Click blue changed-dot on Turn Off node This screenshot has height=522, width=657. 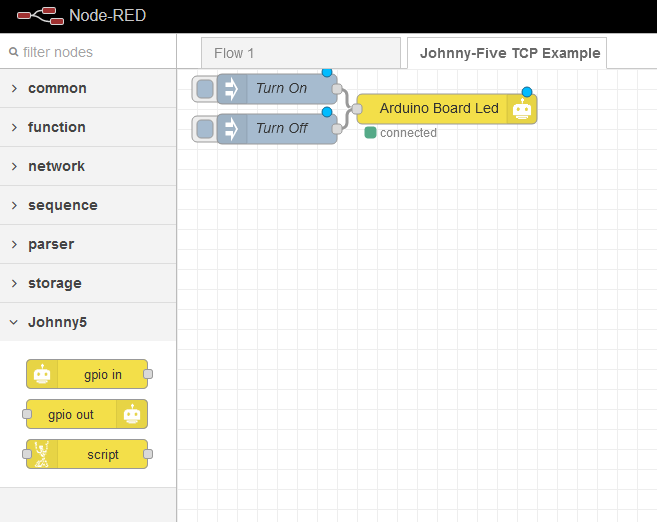327,112
